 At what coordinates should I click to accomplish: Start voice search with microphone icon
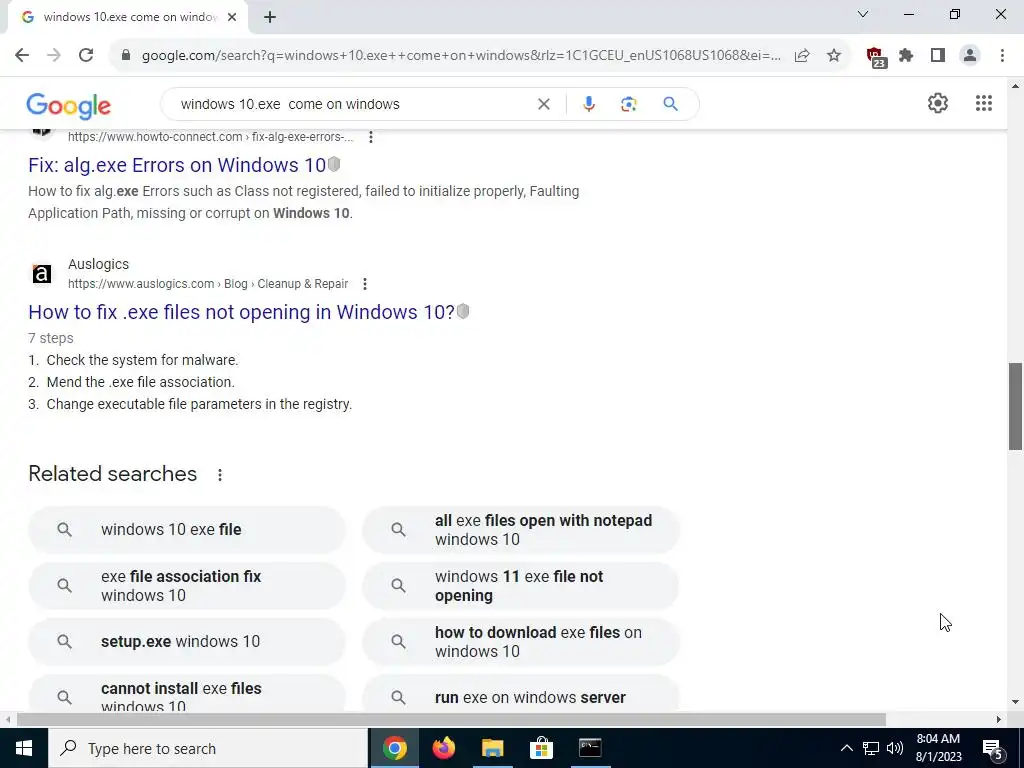tap(588, 104)
